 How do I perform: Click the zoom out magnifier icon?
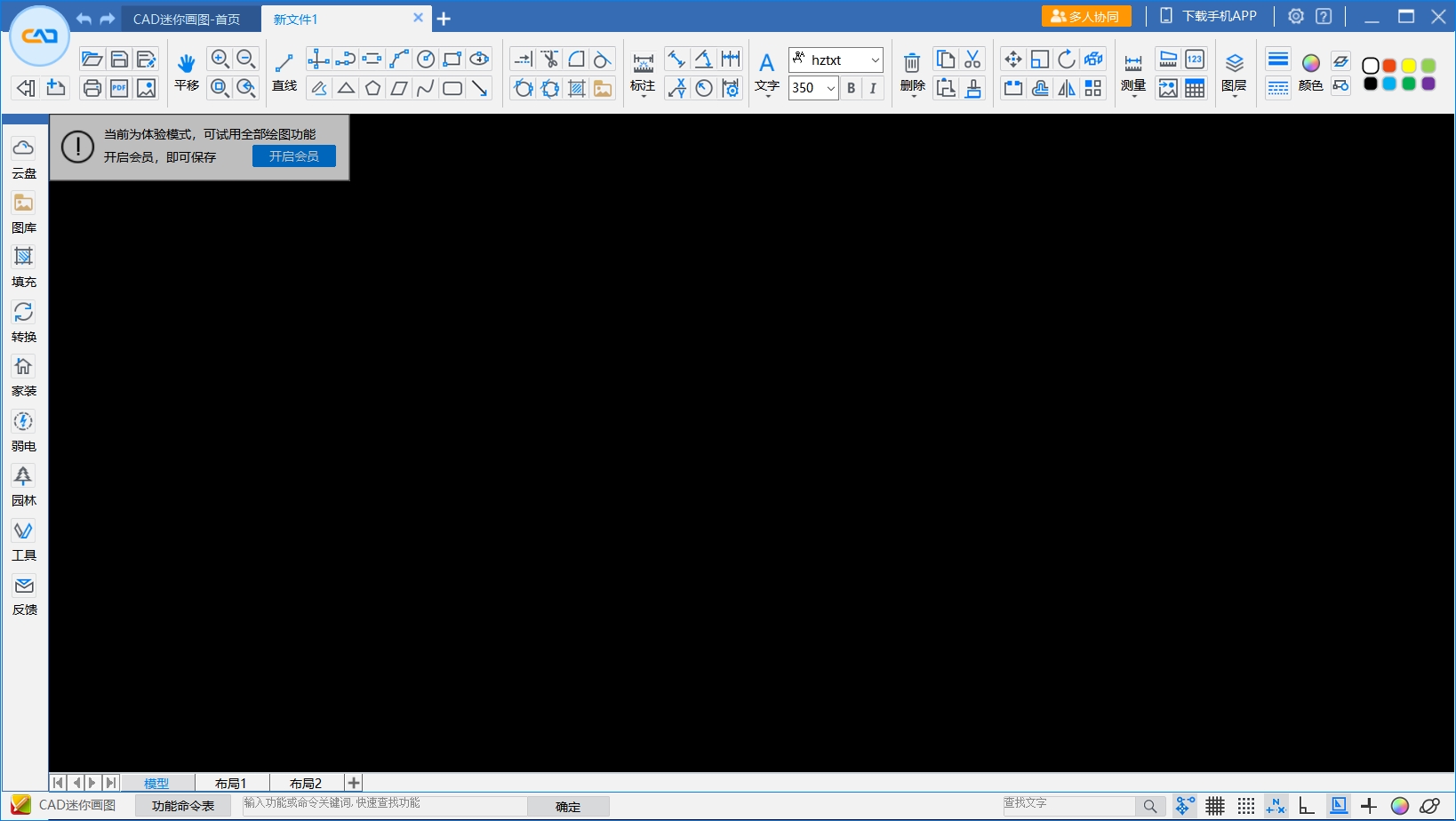246,60
